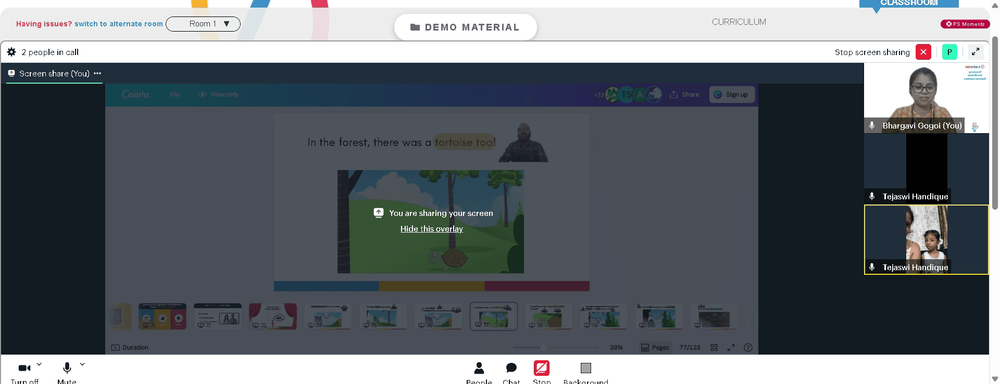Expand the call to fullscreen with arrows icon
Screen dimensions: 1000x384
(x=976, y=52)
